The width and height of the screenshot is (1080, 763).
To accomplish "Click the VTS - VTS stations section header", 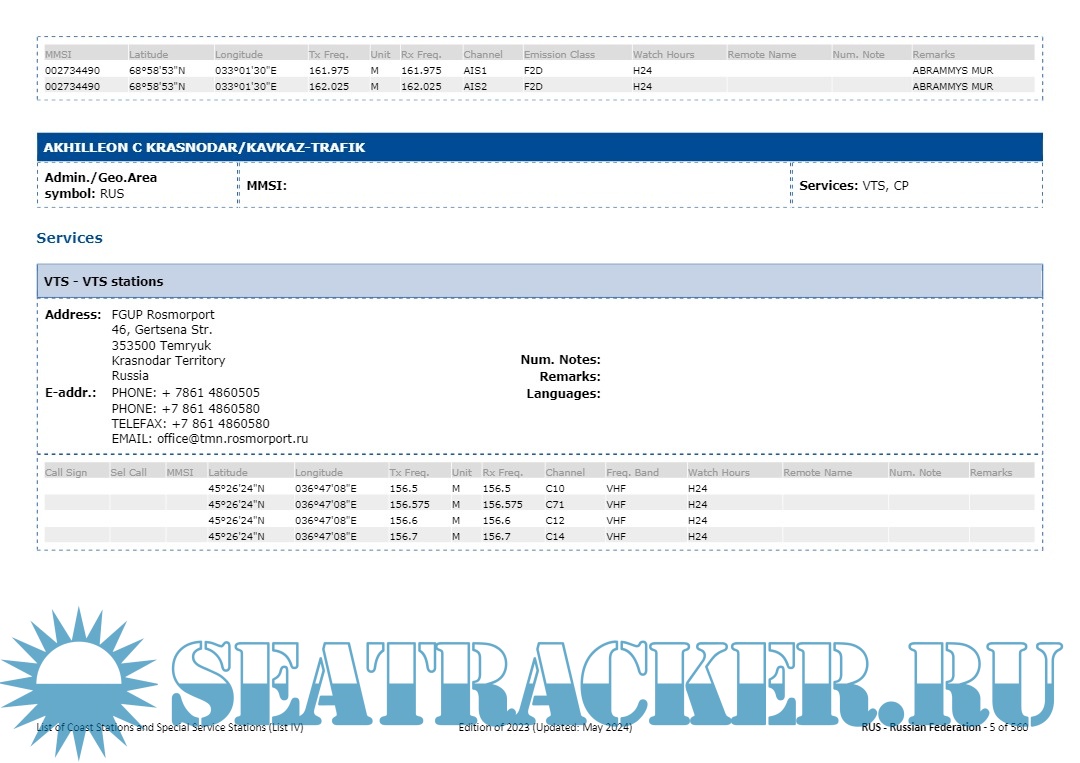I will point(104,281).
